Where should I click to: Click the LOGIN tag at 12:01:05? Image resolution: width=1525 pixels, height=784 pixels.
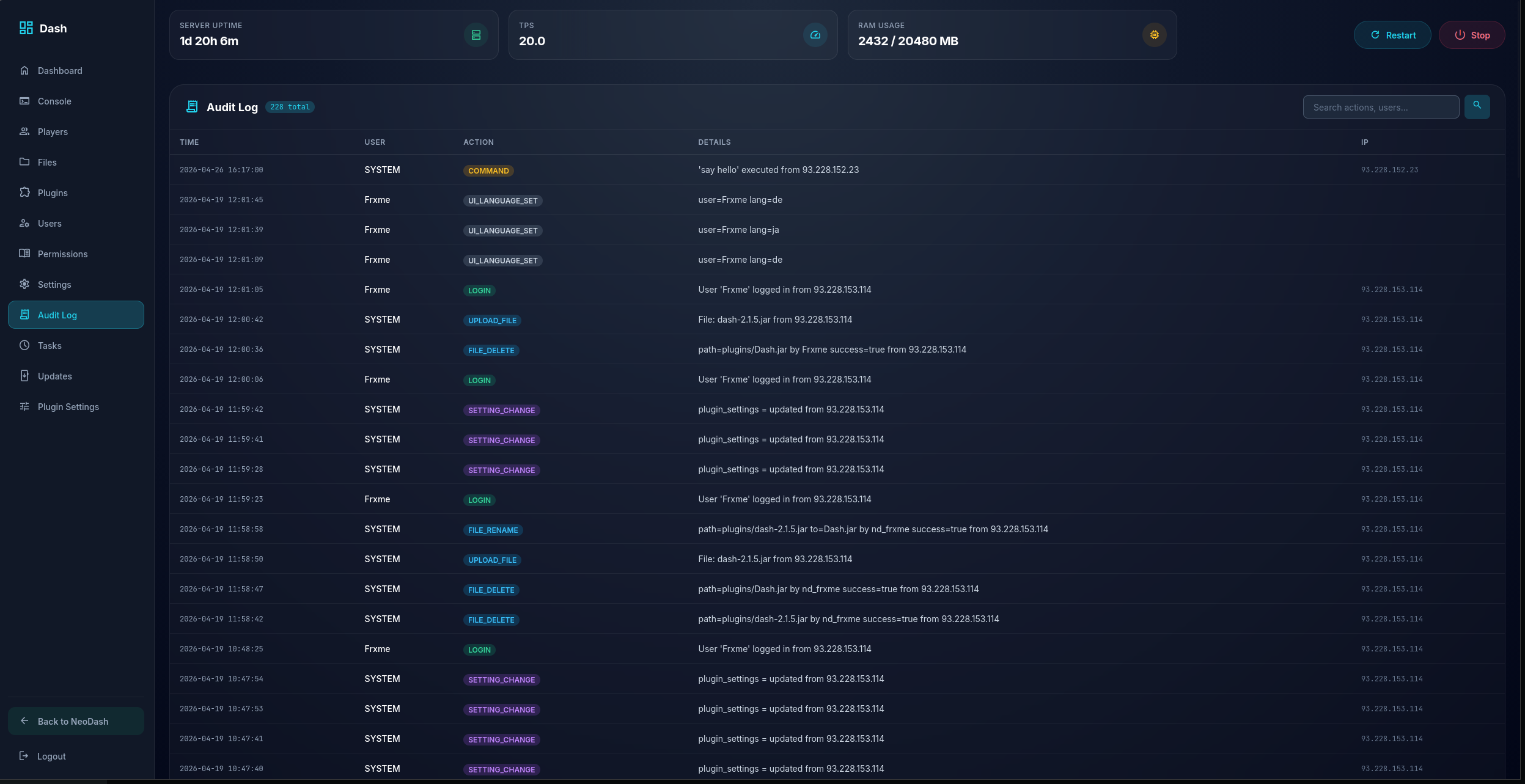(479, 290)
